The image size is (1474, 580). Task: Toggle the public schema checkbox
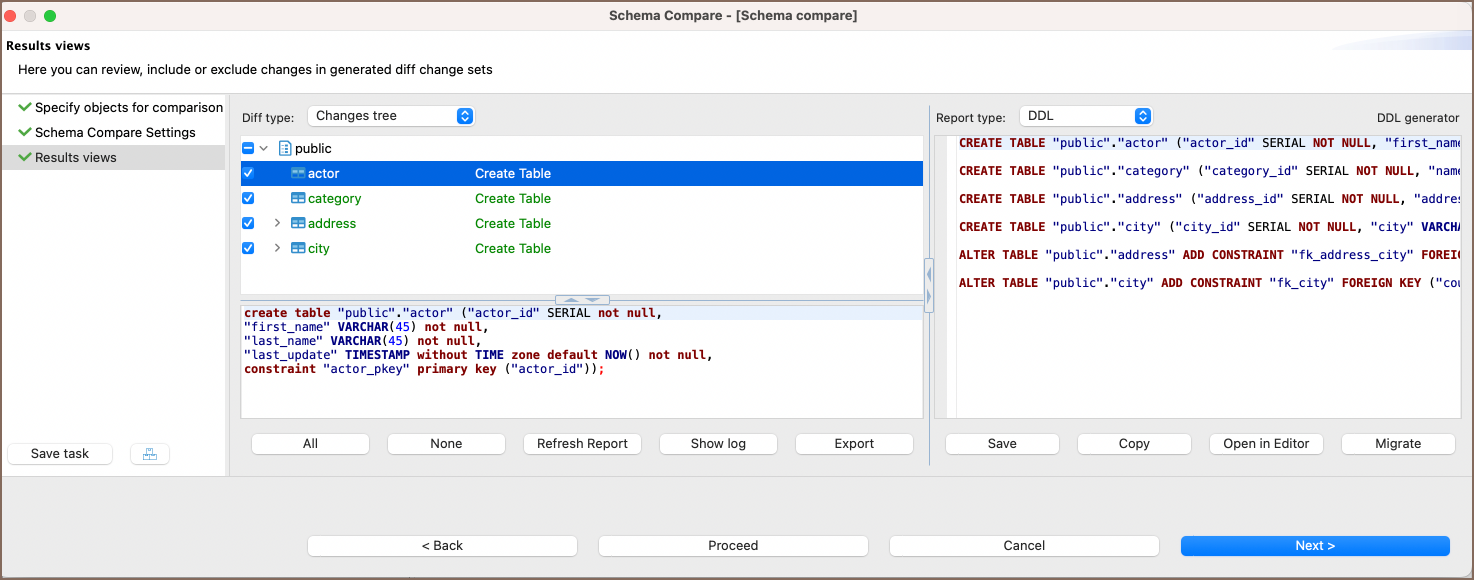(249, 148)
